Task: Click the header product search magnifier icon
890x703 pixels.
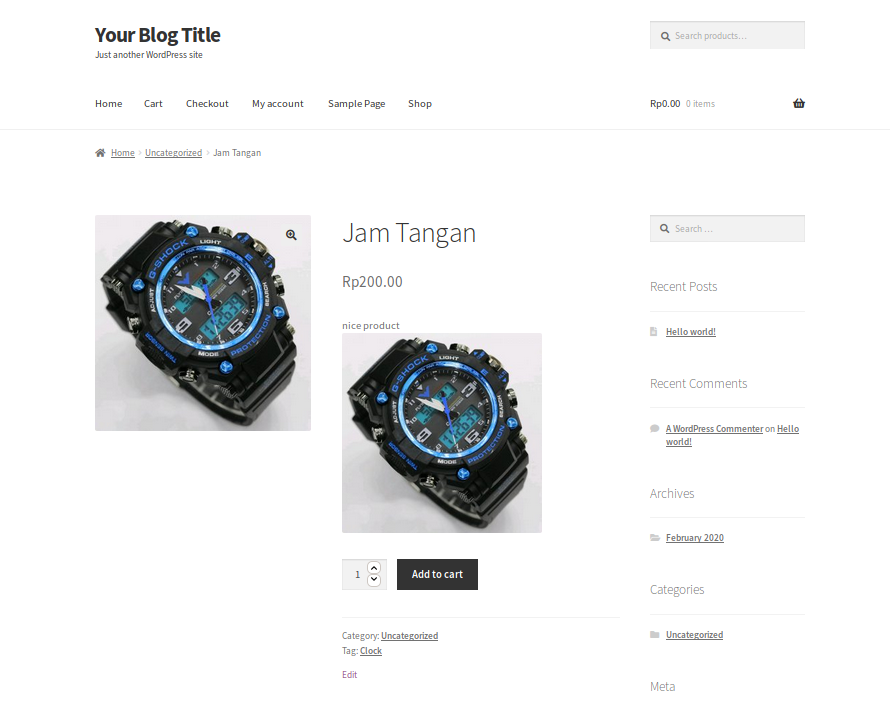Action: 665,36
